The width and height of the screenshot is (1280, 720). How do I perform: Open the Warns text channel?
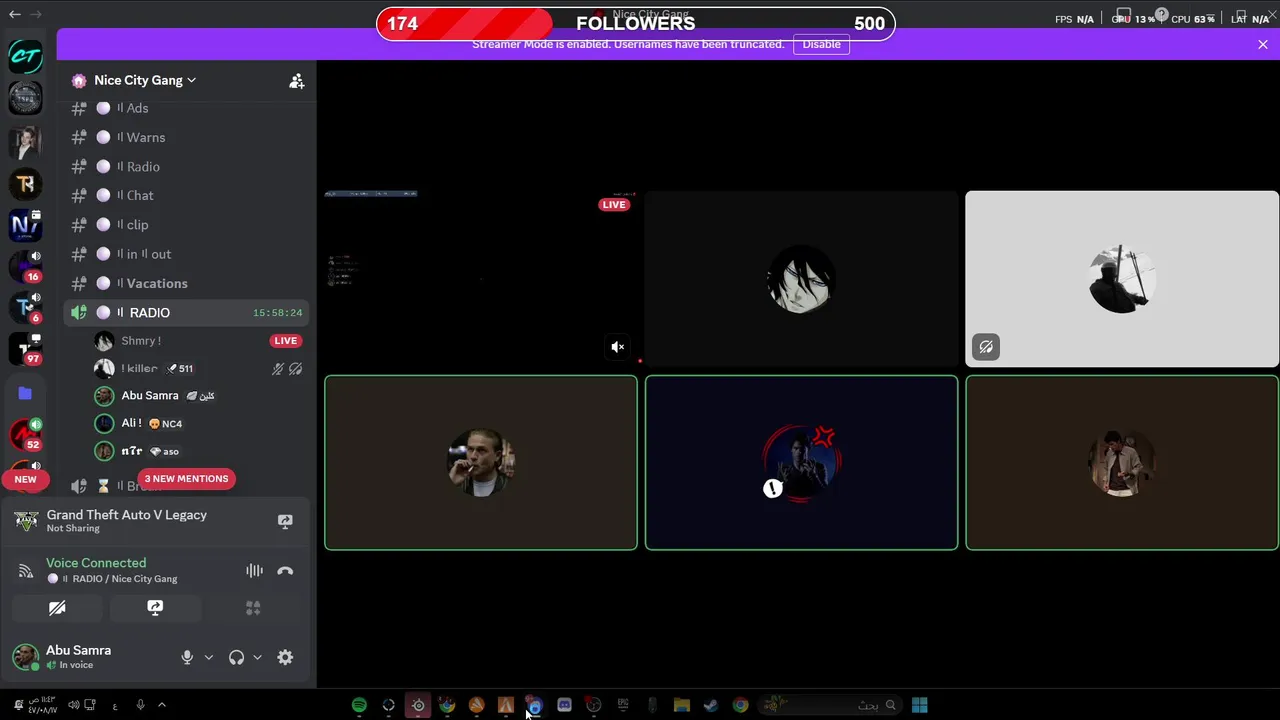click(186, 137)
